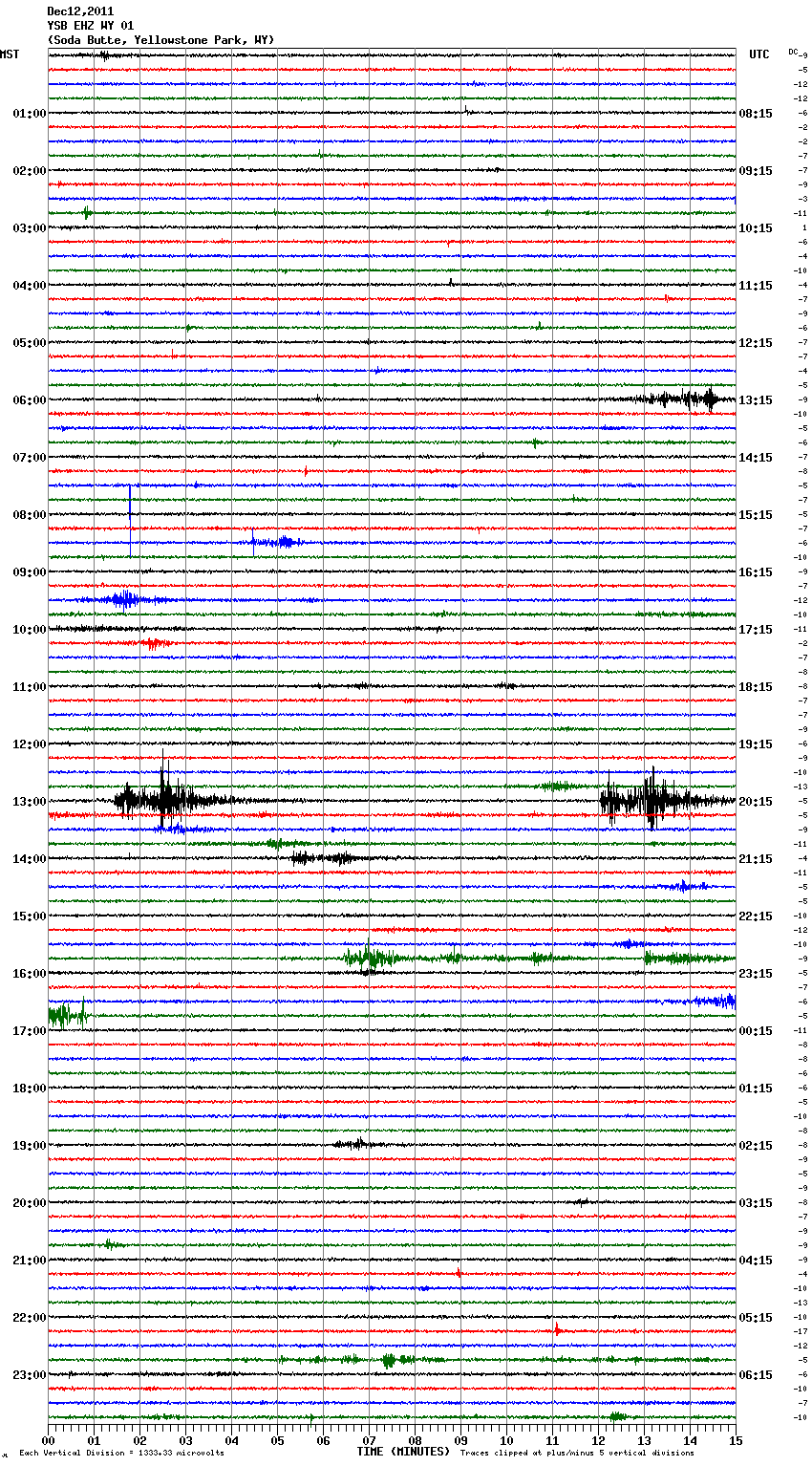812x1466 pixels.
Task: Click the green burst at start of trace above 17:00
Action: pos(68,1014)
